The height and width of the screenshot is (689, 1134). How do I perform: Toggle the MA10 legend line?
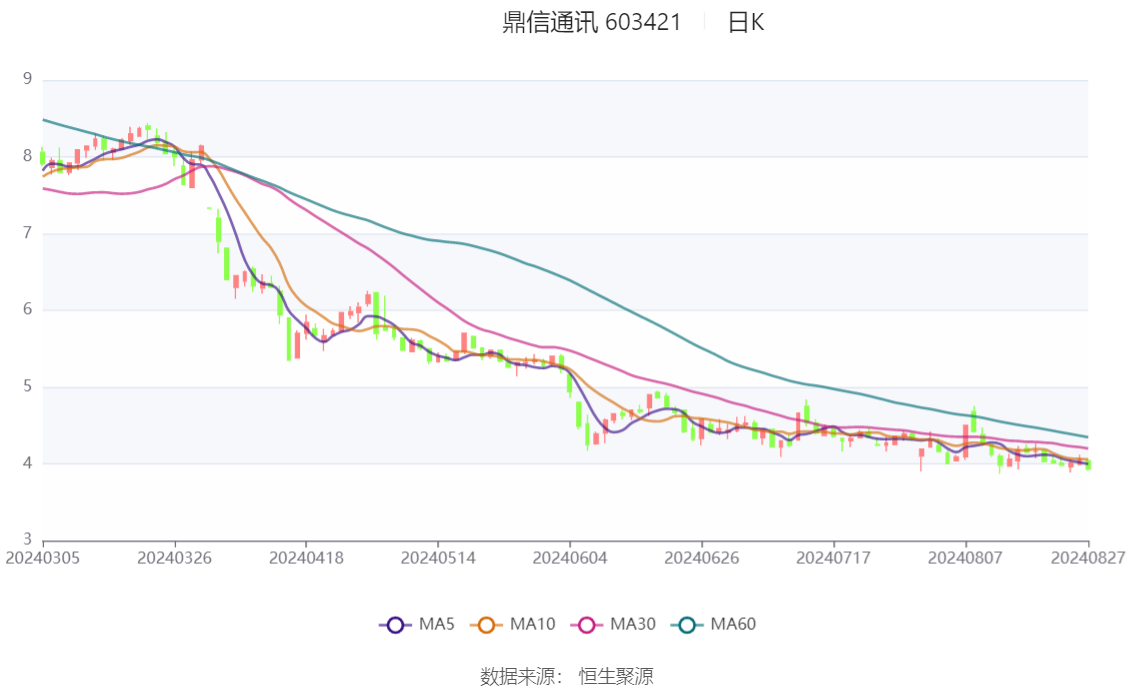pos(513,625)
